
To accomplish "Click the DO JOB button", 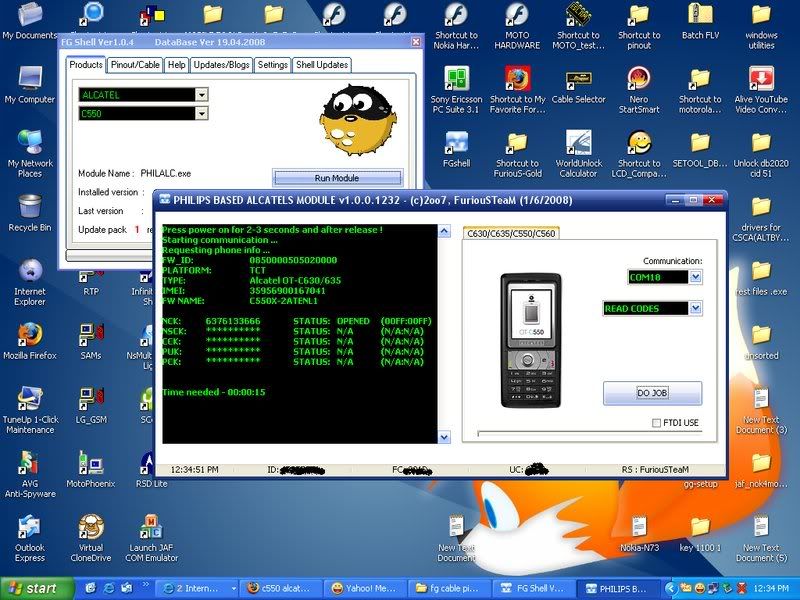I will 652,393.
